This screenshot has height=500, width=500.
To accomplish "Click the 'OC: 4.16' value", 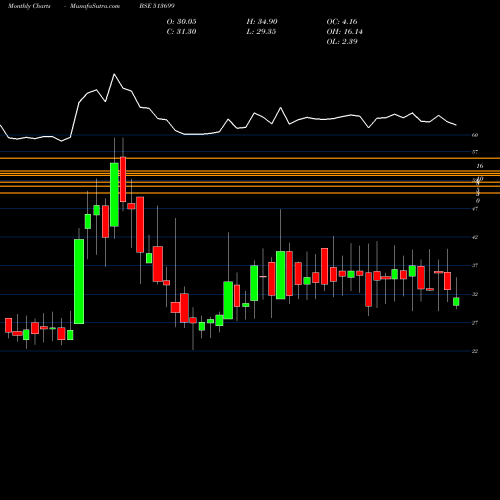I will tap(342, 22).
